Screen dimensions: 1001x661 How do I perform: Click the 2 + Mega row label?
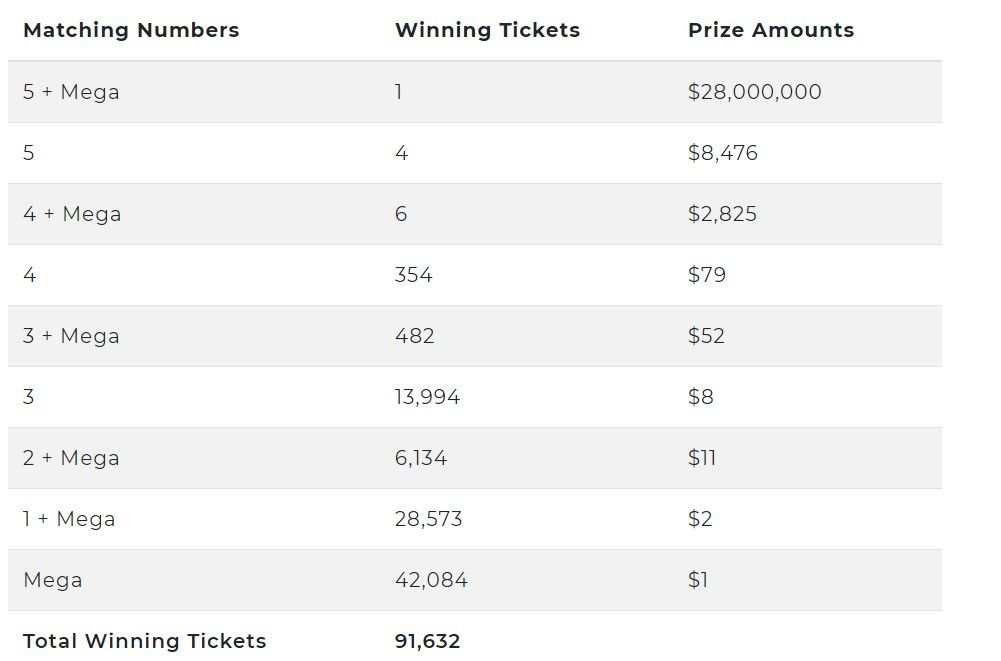71,458
